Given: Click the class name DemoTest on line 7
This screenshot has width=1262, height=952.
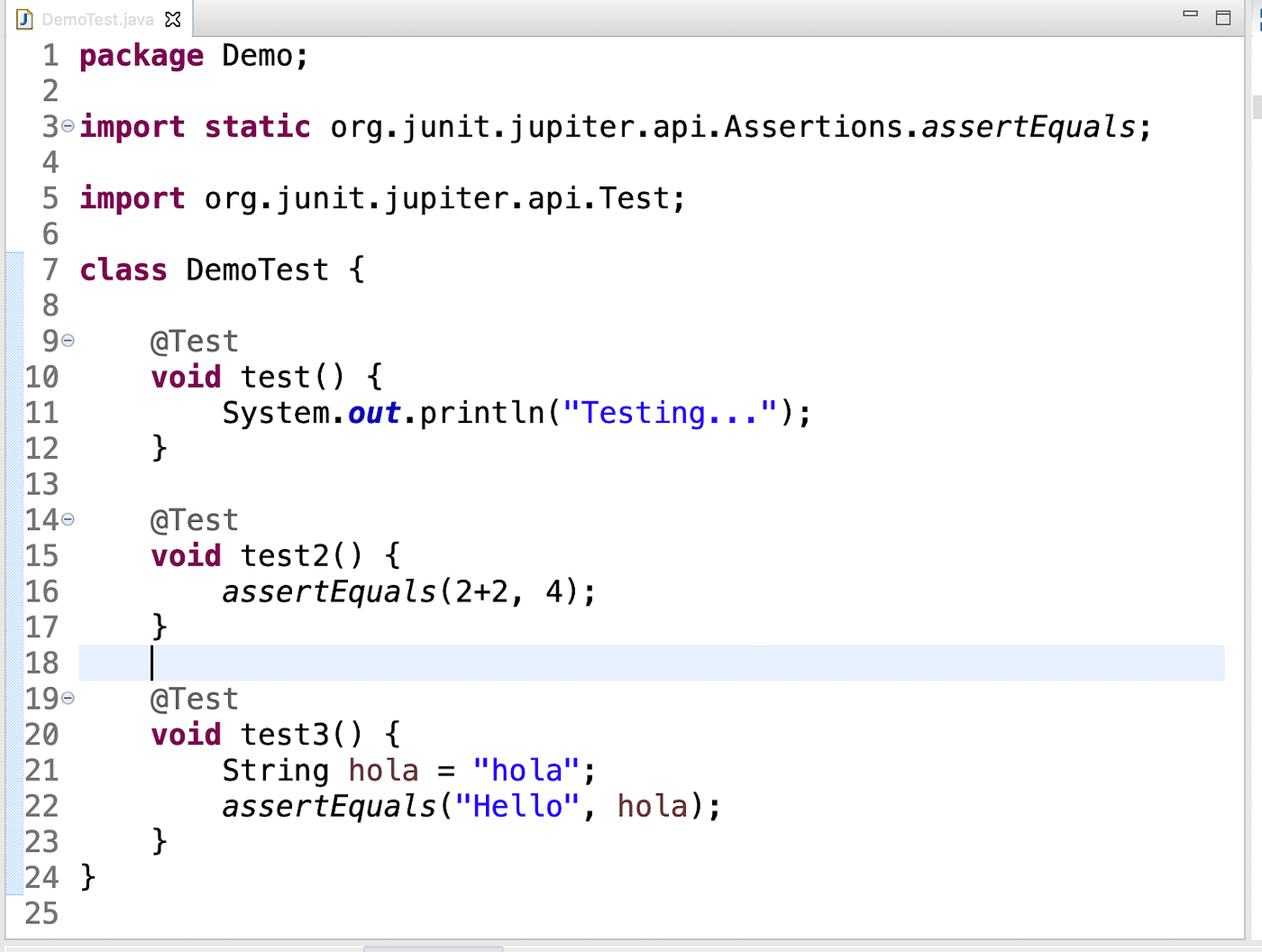Looking at the screenshot, I should click(257, 269).
